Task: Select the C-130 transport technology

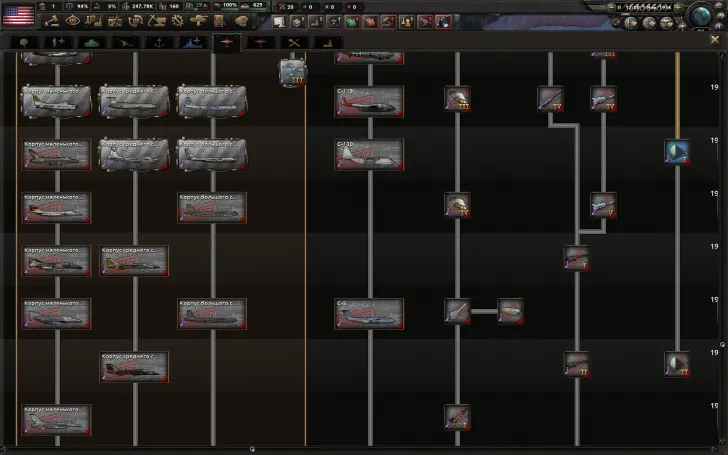Action: click(x=369, y=155)
